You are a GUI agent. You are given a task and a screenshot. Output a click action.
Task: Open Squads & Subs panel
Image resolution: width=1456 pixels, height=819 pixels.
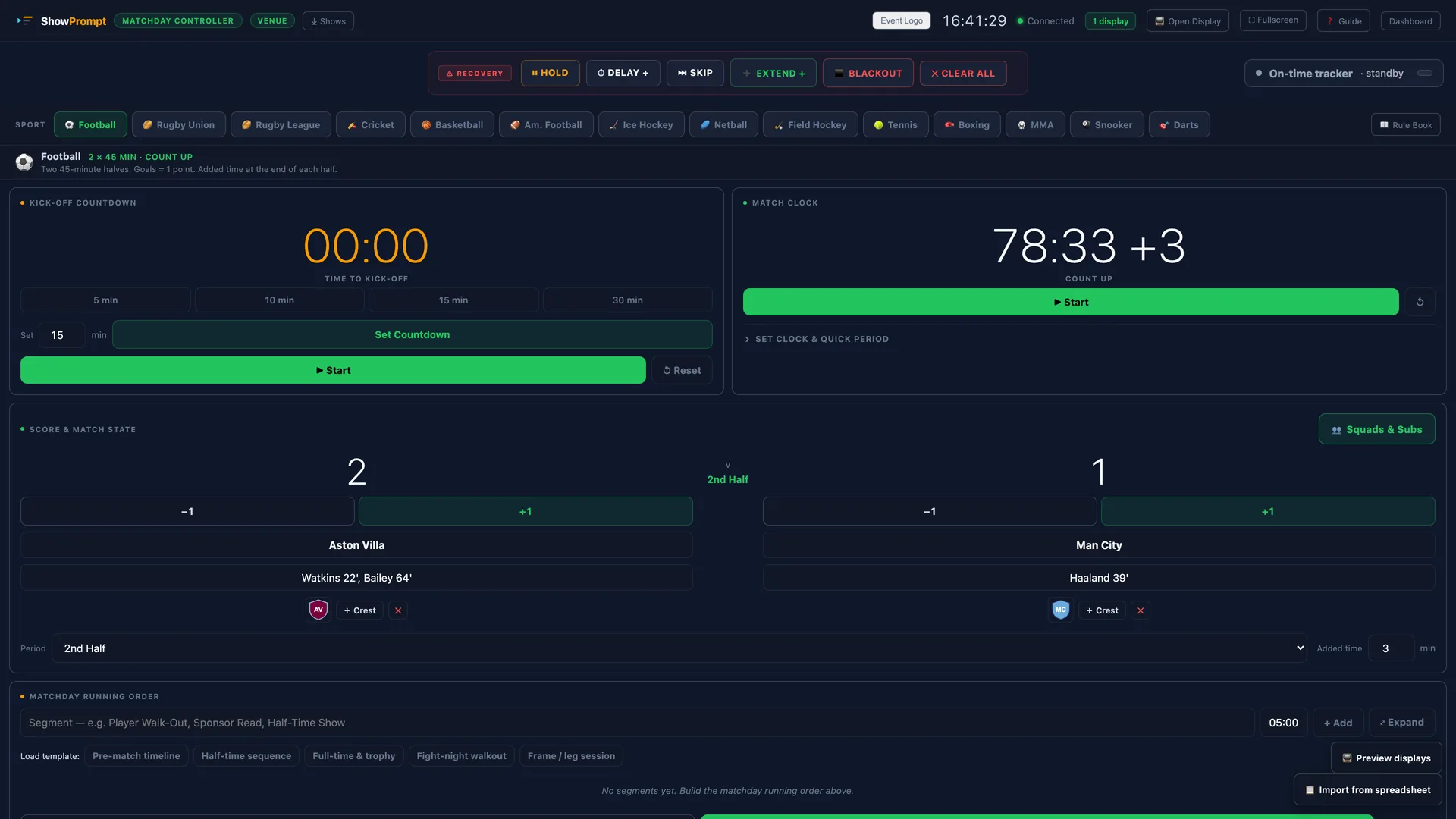tap(1376, 429)
